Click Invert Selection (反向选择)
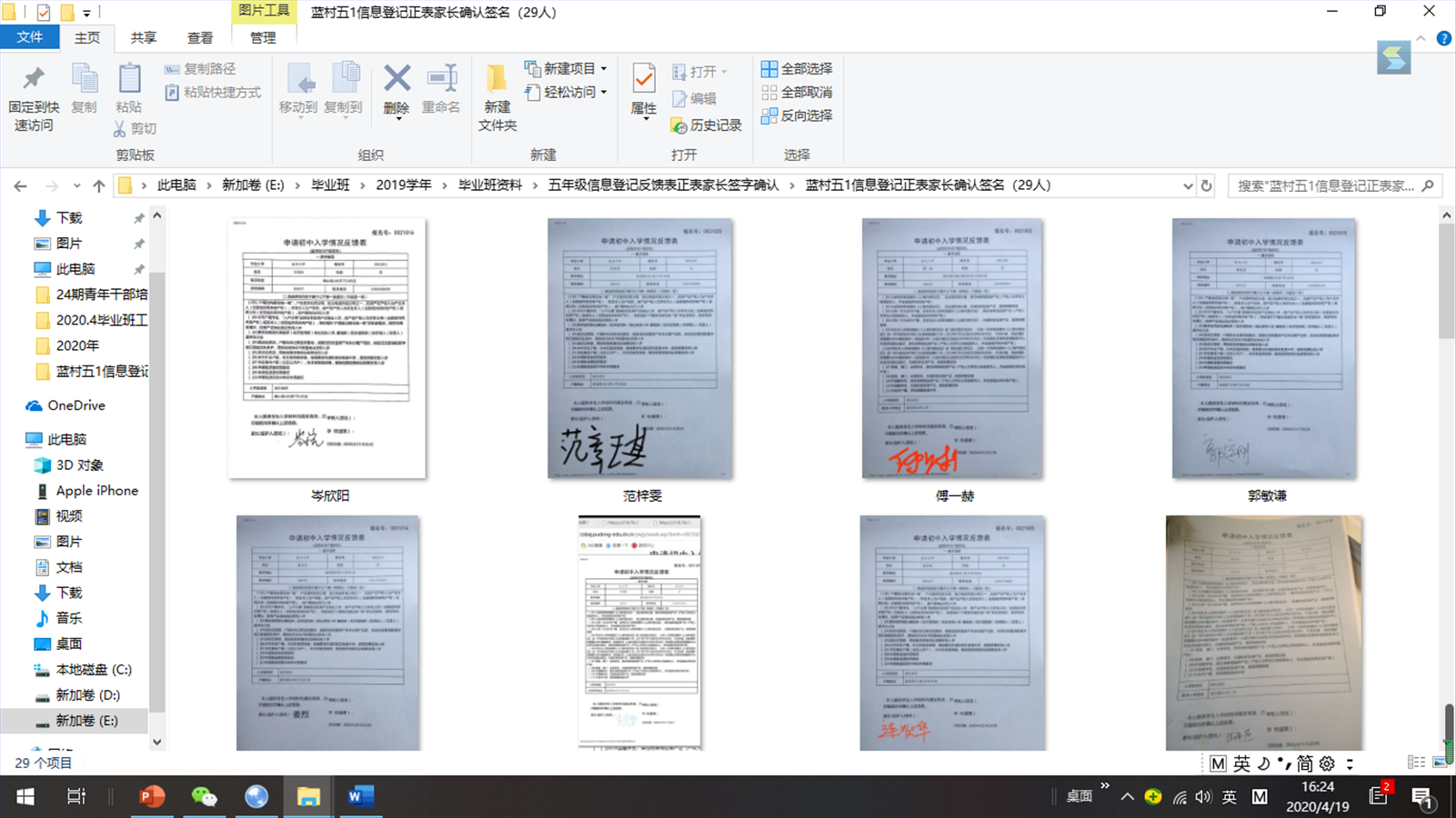The height and width of the screenshot is (818, 1456). (797, 115)
